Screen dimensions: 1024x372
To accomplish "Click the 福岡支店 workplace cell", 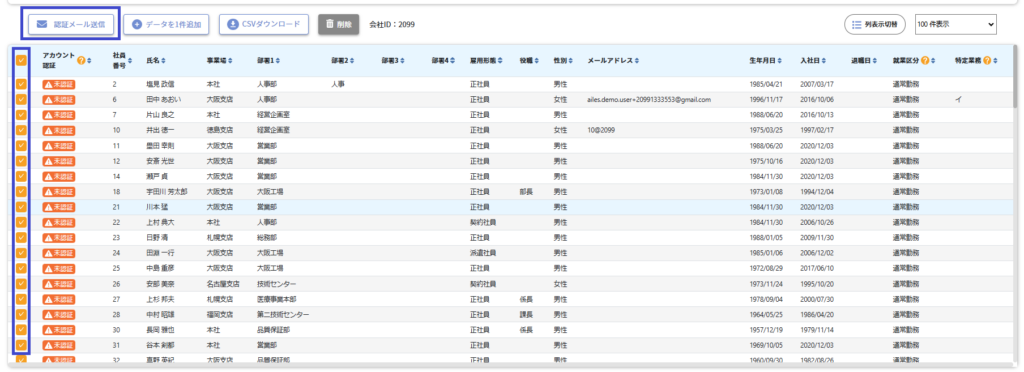I will point(220,315).
